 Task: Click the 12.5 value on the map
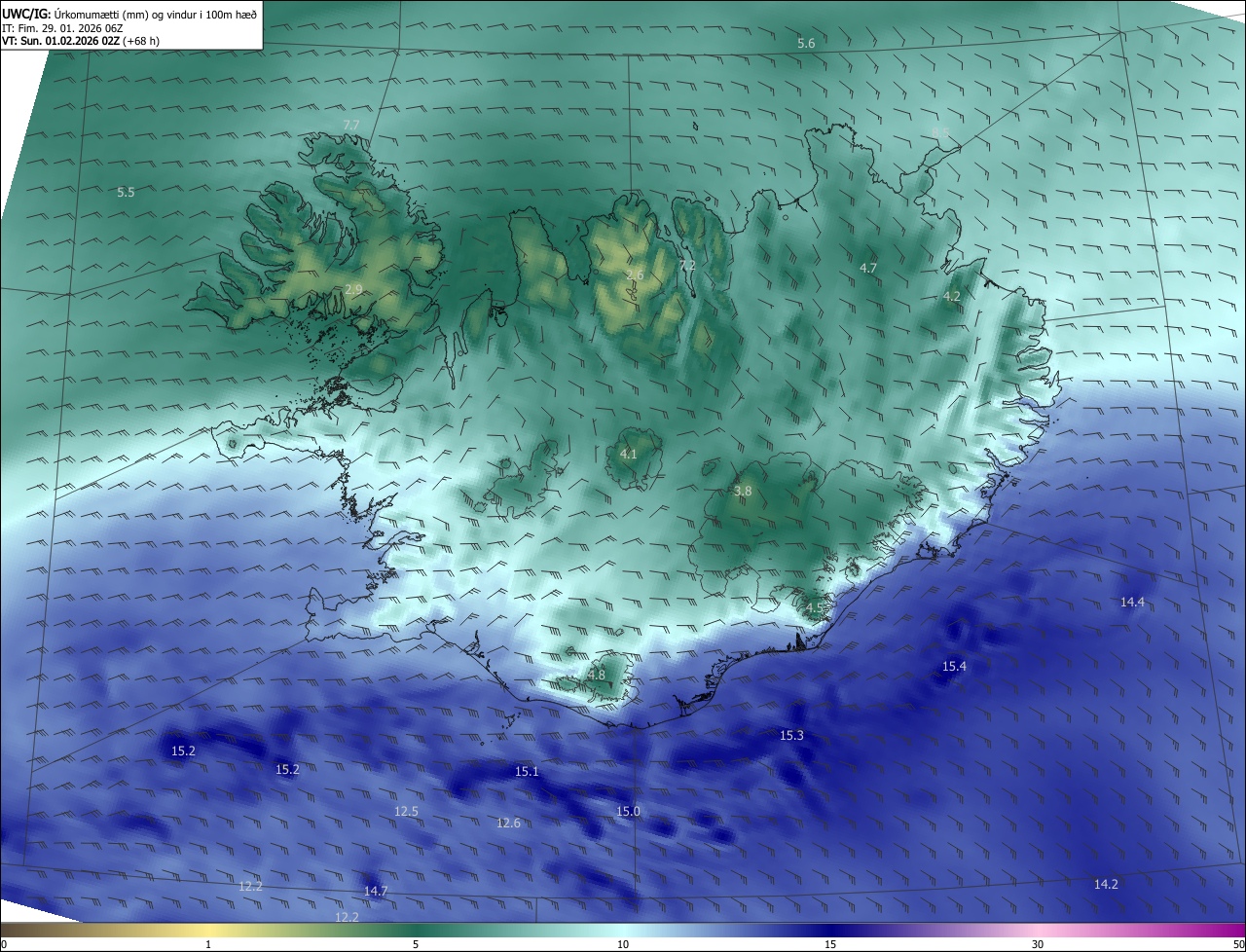click(x=406, y=811)
